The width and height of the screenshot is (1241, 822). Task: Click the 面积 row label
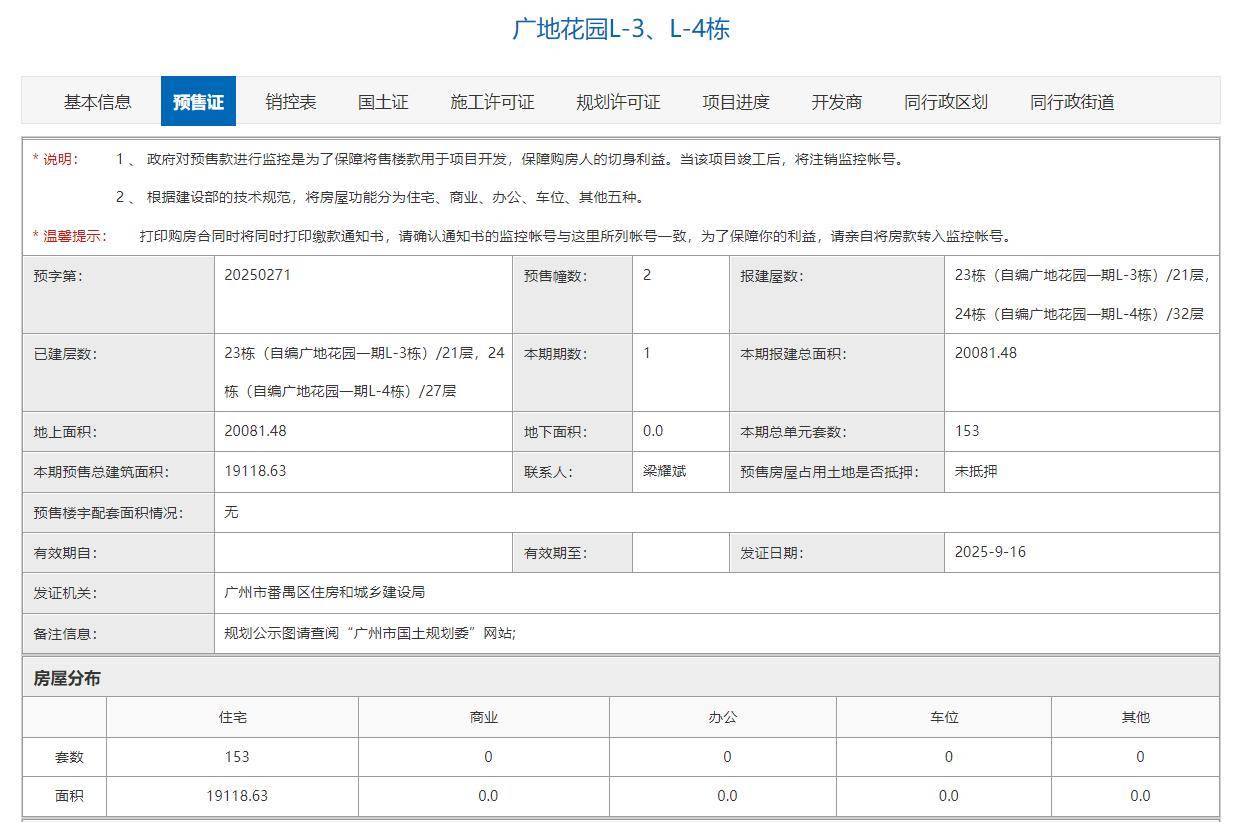coord(69,797)
